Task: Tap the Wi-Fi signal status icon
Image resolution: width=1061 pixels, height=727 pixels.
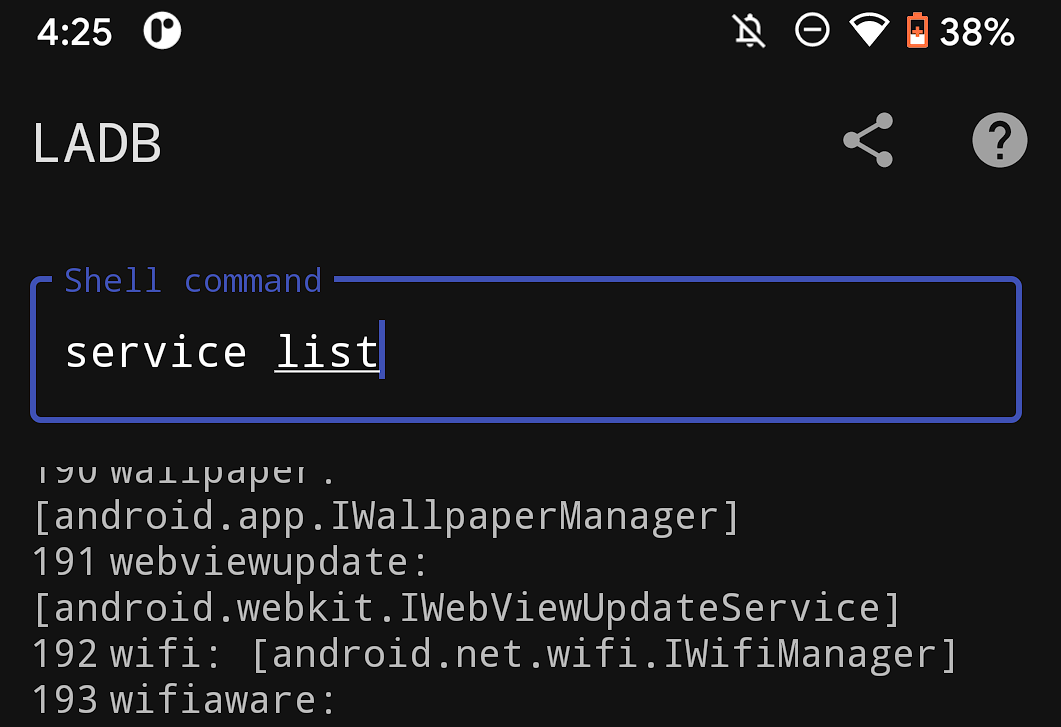Action: click(869, 31)
